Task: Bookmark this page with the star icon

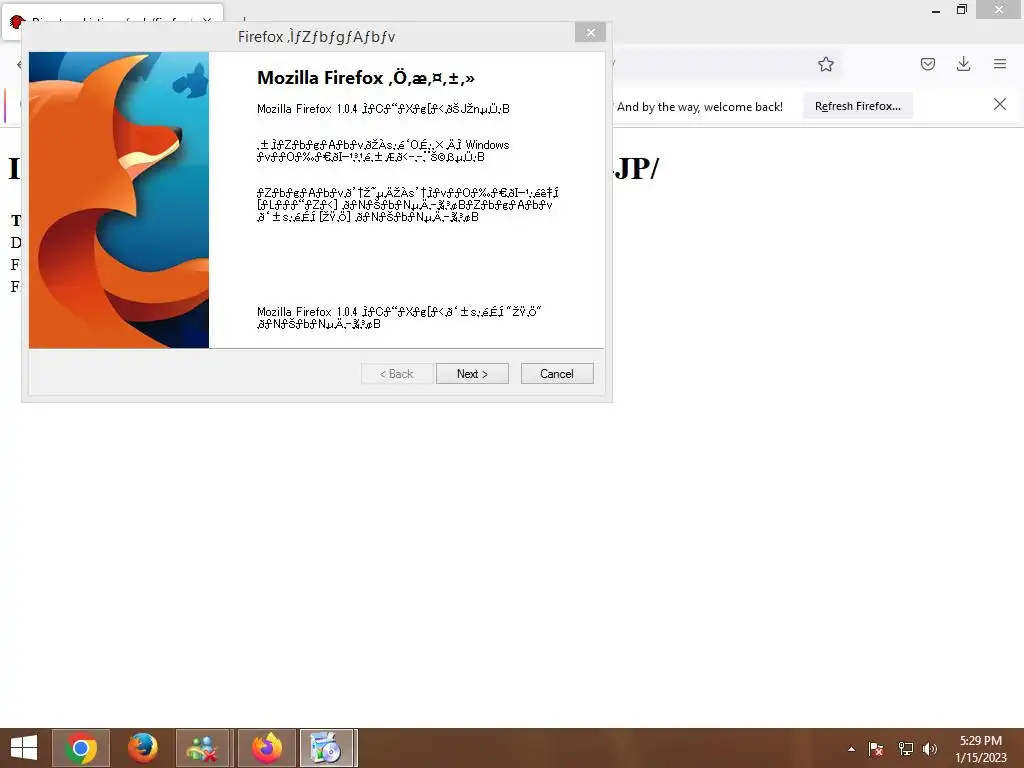Action: (825, 64)
